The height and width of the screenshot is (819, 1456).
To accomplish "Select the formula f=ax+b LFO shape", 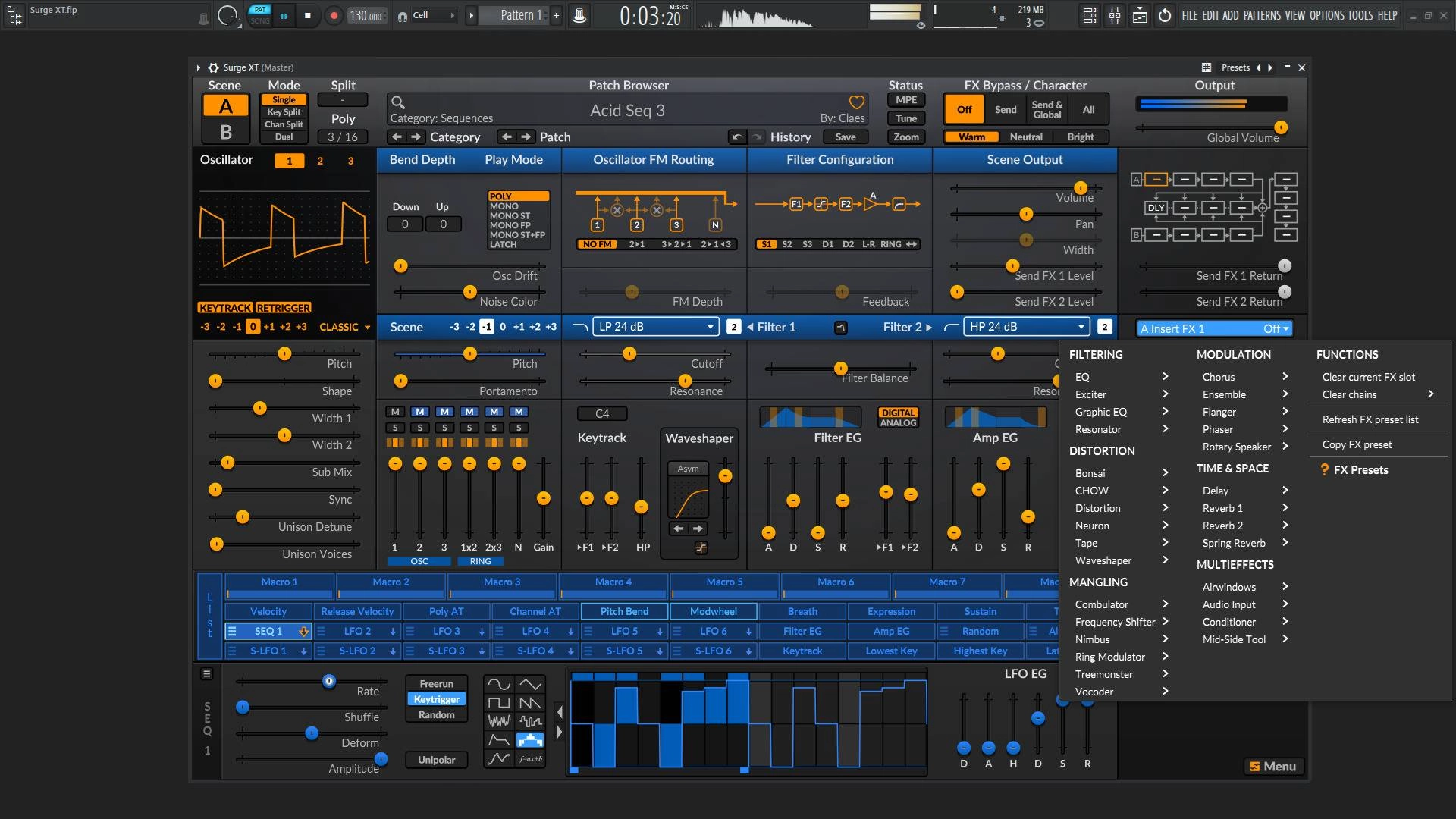I will pyautogui.click(x=530, y=758).
